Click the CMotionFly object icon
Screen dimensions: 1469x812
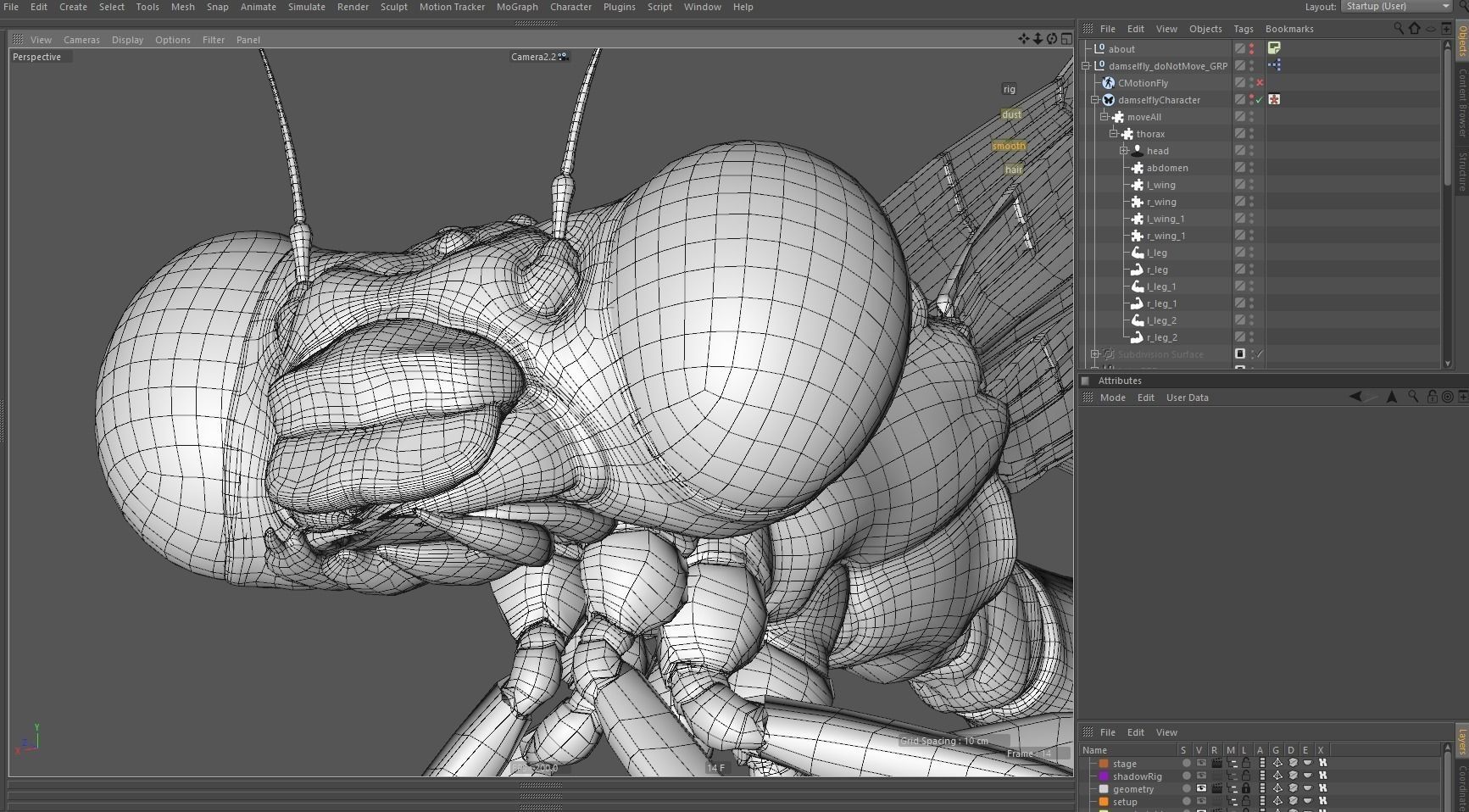coord(1109,83)
